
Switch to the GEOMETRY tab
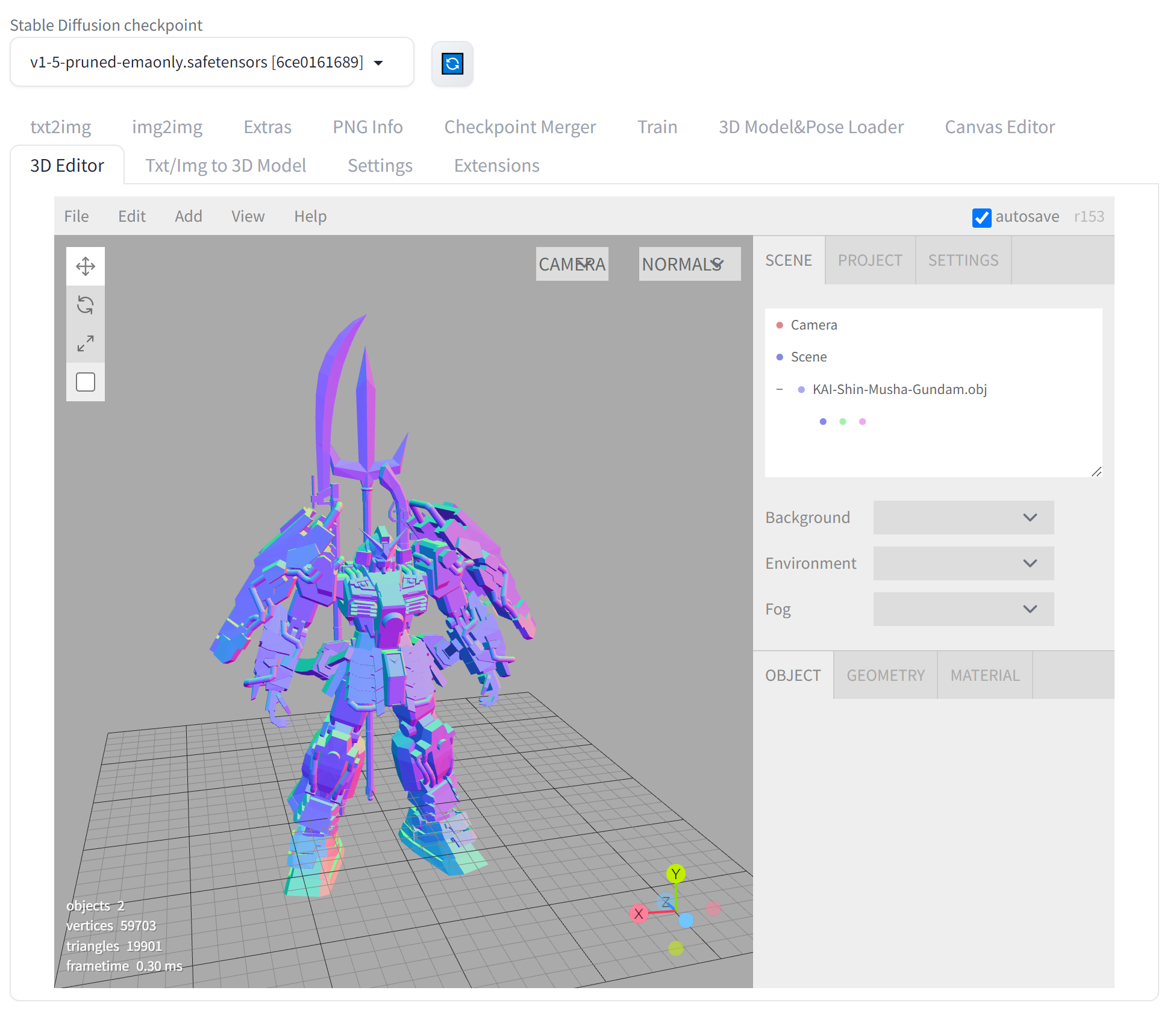coord(885,675)
